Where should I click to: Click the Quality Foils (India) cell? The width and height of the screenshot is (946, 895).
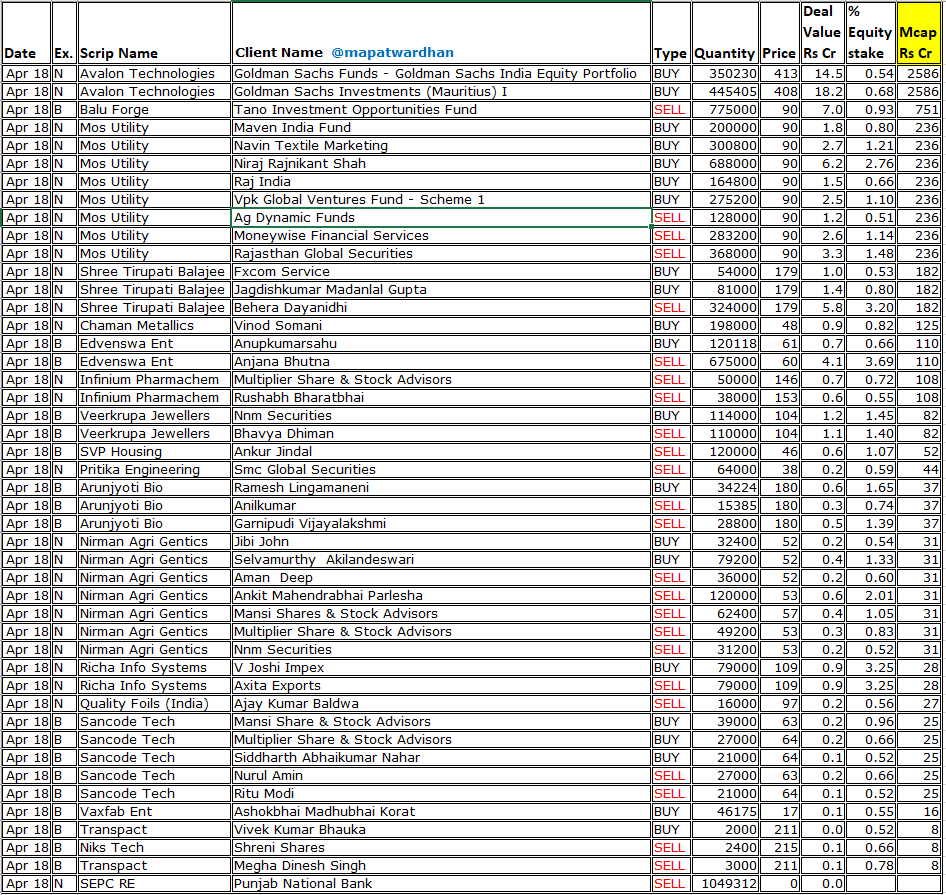click(154, 704)
